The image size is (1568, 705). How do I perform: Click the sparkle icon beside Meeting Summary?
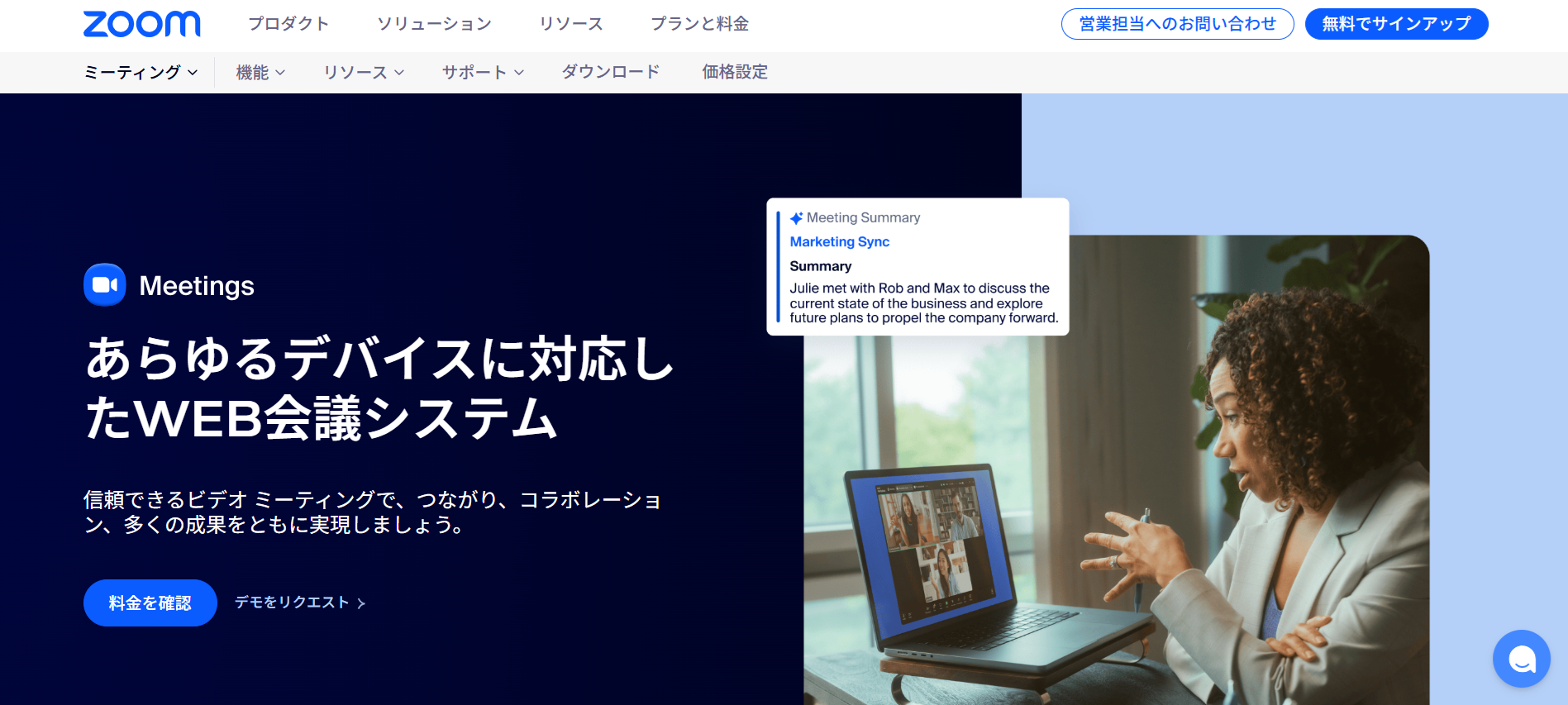[x=796, y=218]
